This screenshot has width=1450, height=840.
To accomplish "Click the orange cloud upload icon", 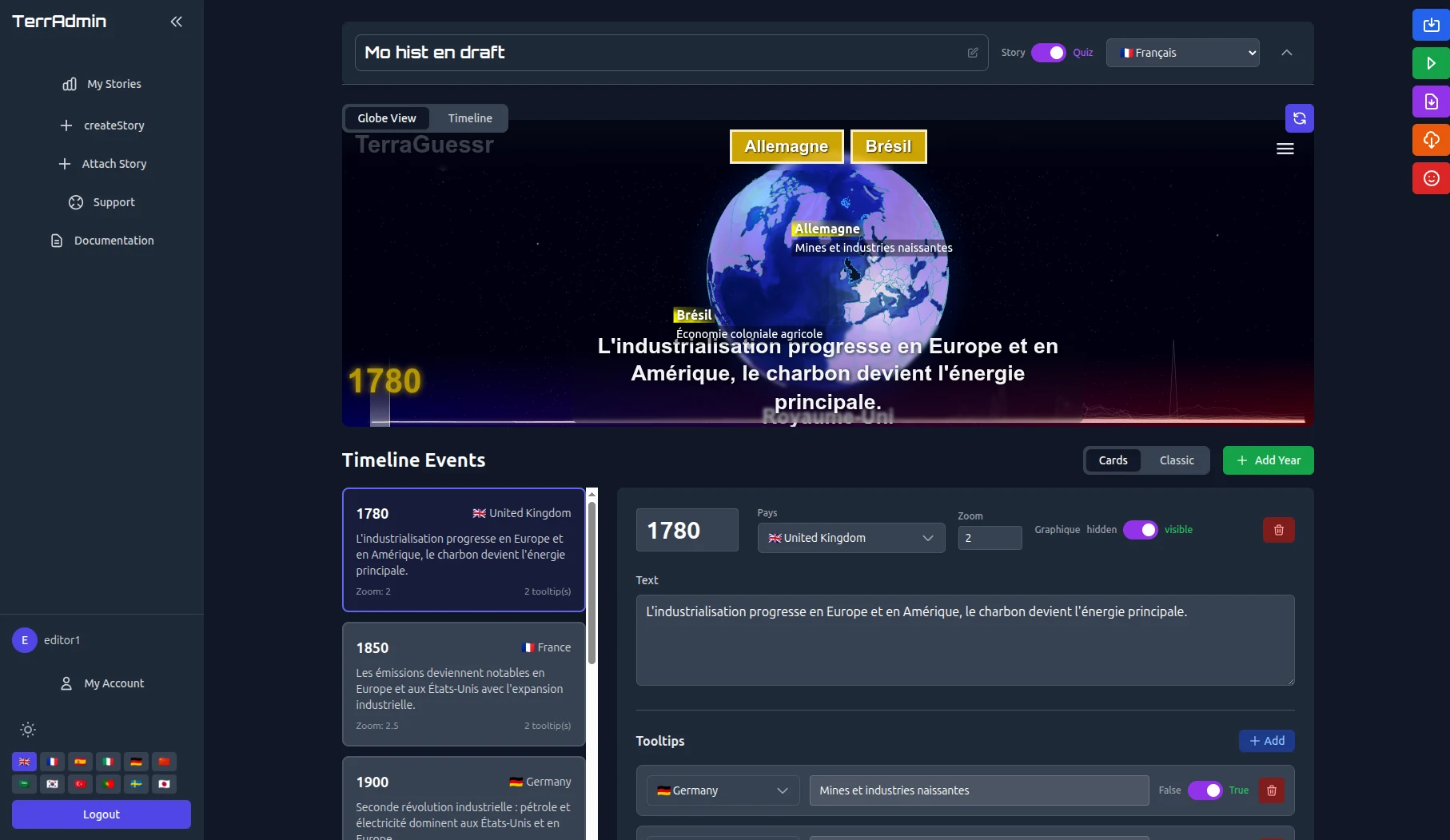I will coord(1431,140).
